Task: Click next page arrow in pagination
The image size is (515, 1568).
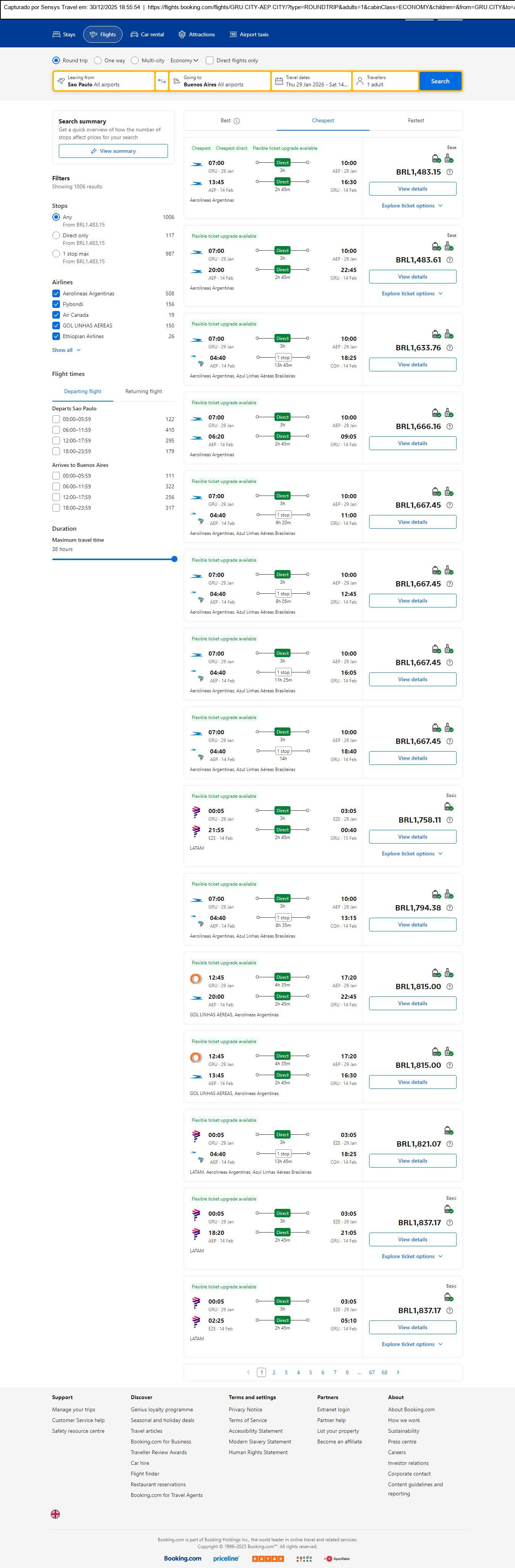Action: point(398,1372)
